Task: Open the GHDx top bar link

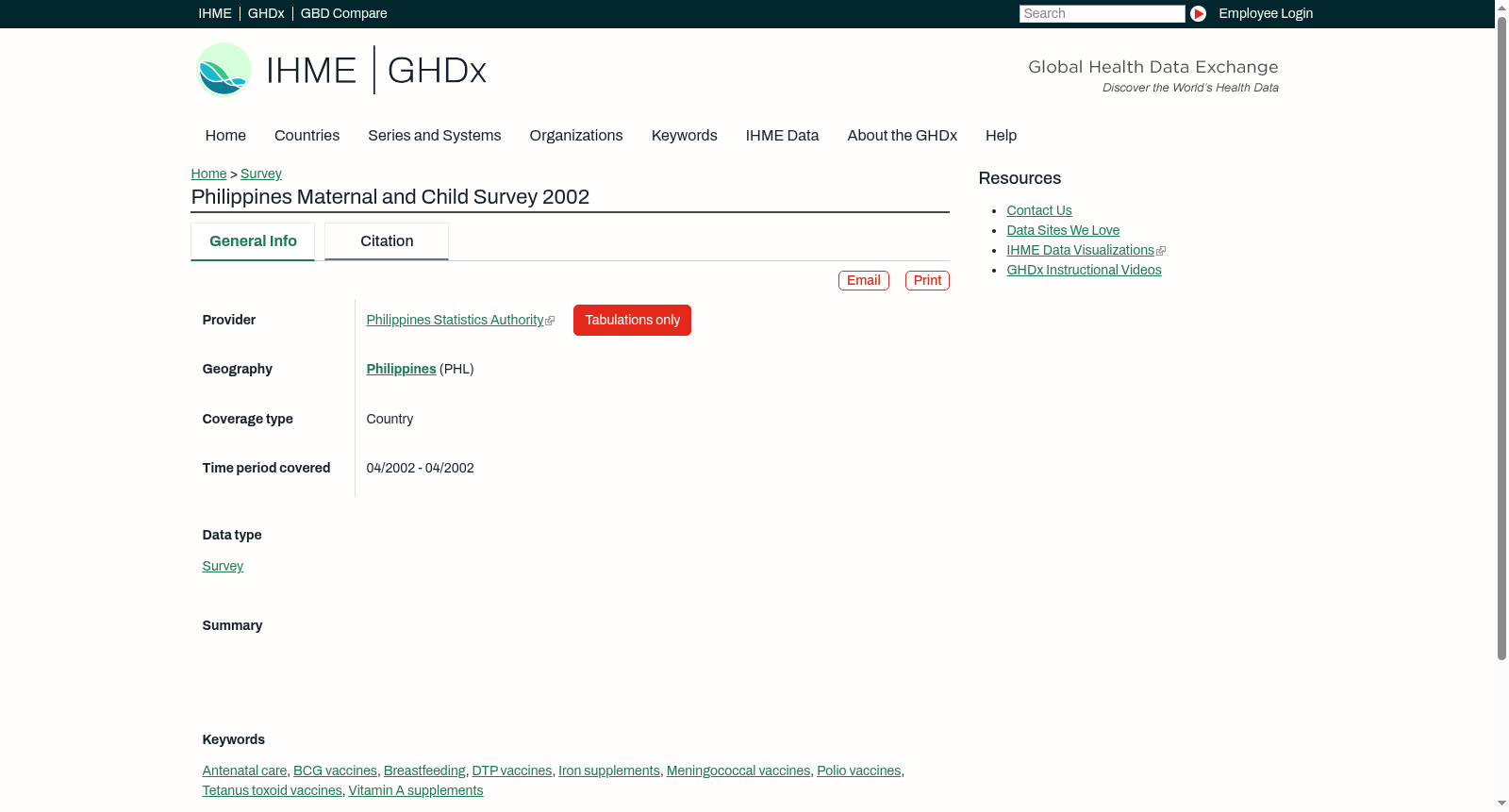Action: 266,13
